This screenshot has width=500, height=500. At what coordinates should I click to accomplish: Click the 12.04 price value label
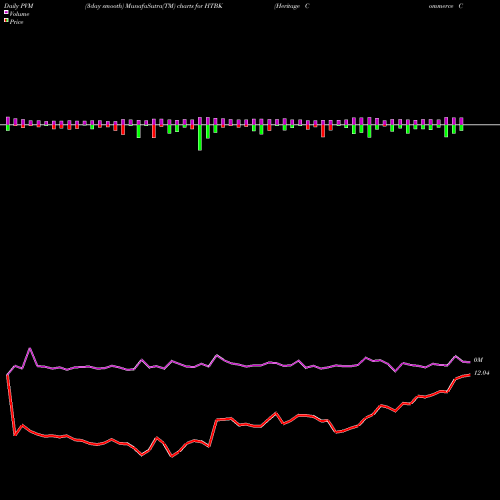click(x=481, y=373)
